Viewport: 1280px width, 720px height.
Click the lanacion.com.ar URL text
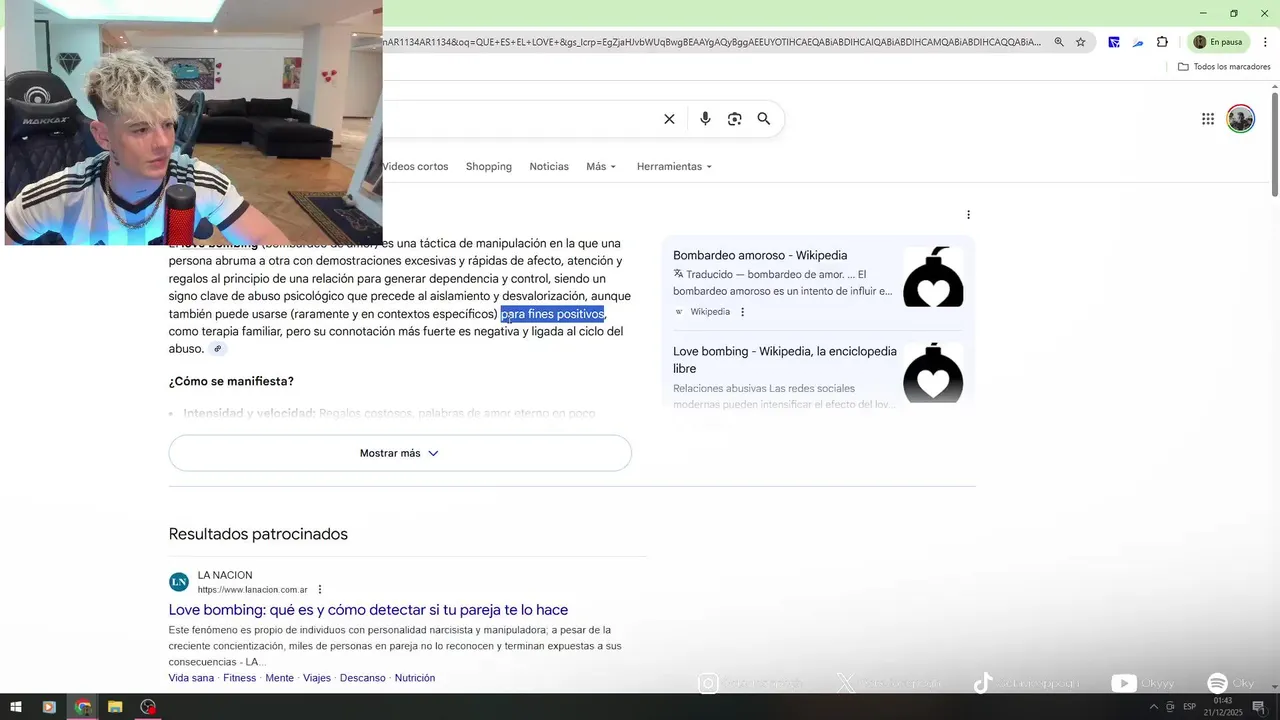tap(253, 590)
